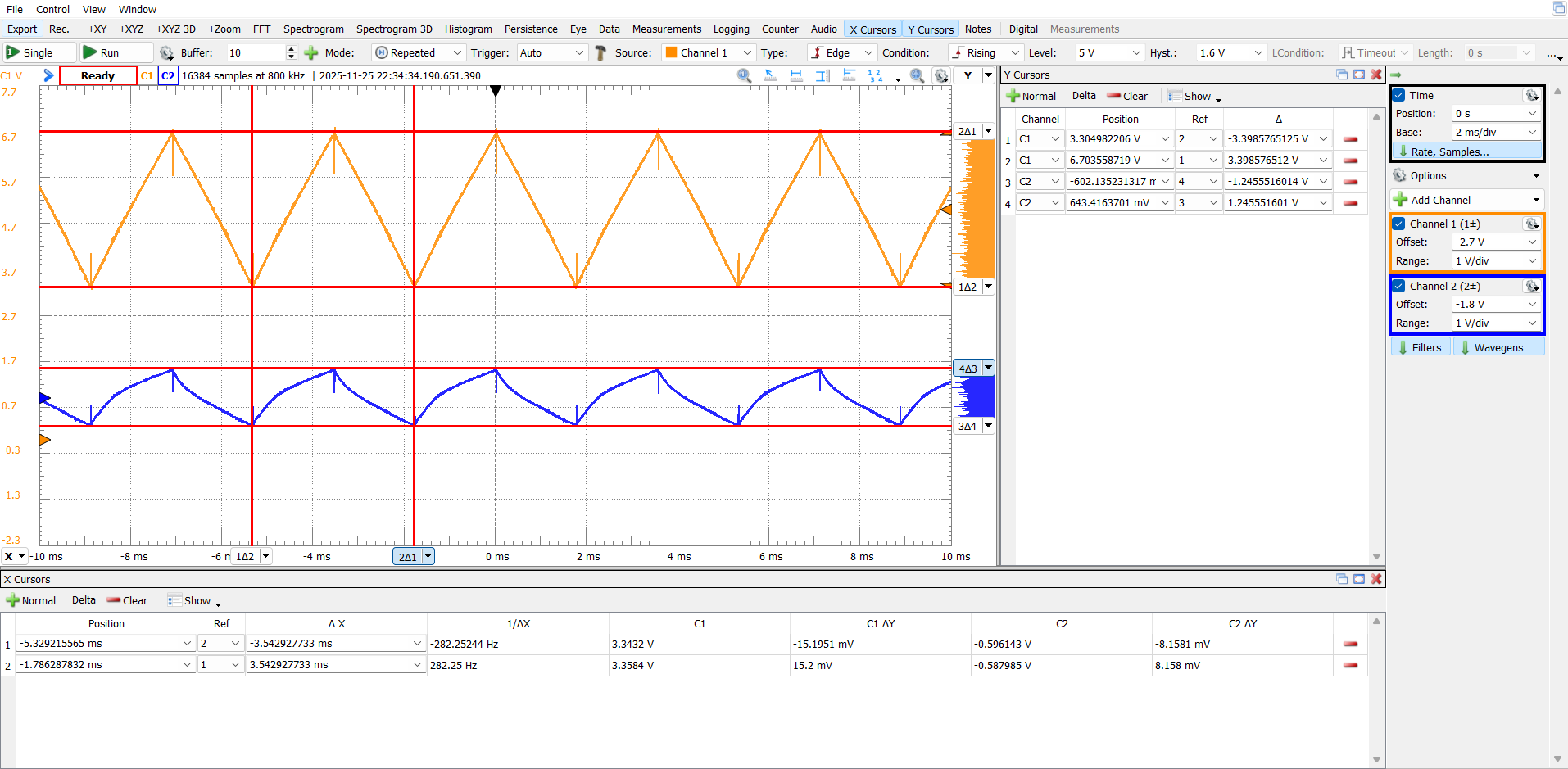Viewport: 1568px width, 769px height.
Task: Disable Channel 1 checkbox
Action: pos(1399,224)
